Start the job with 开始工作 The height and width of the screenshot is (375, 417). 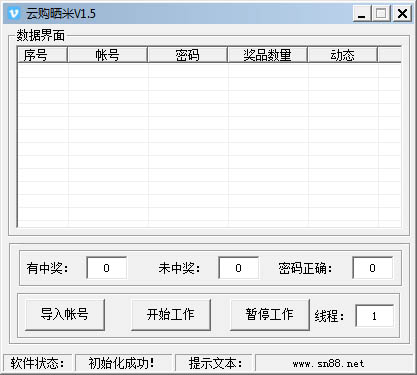click(x=171, y=314)
